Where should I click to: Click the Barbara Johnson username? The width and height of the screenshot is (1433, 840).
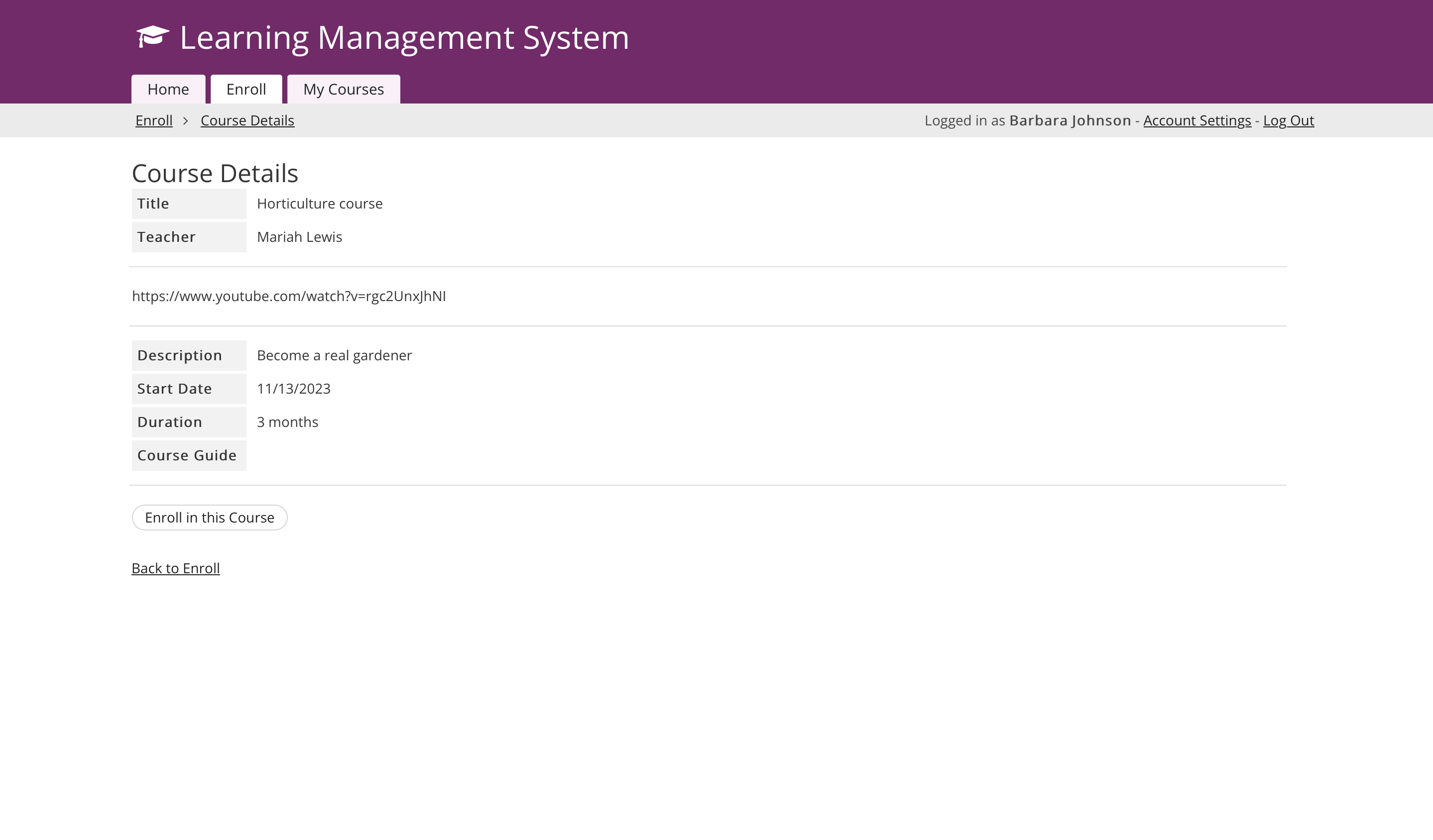[x=1070, y=120]
